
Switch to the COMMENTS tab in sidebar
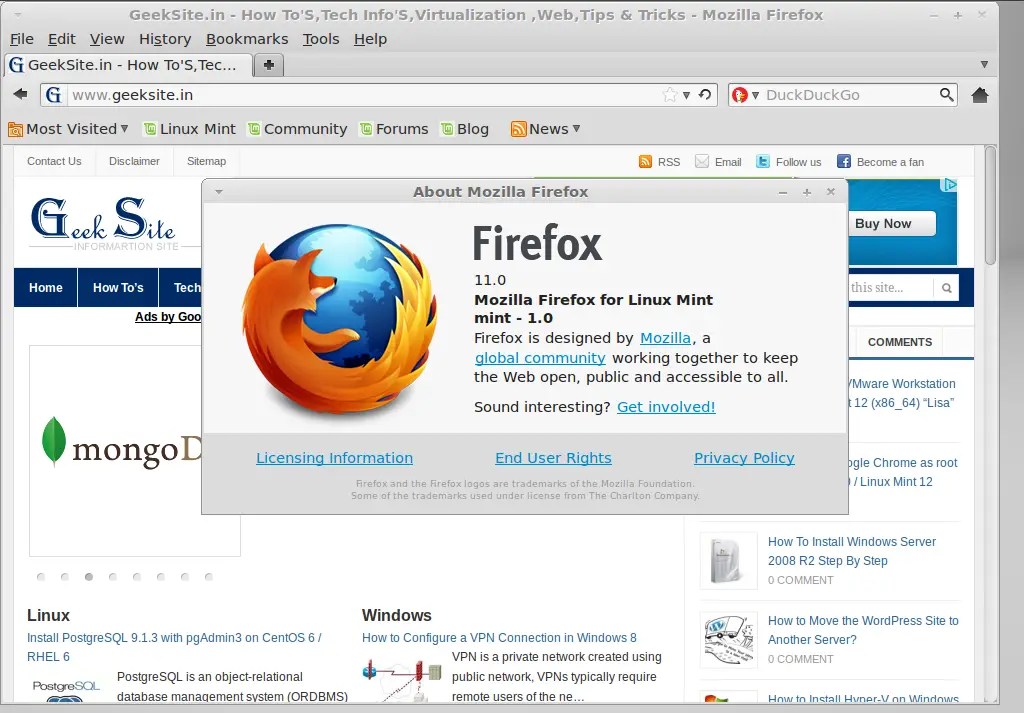[x=899, y=342]
